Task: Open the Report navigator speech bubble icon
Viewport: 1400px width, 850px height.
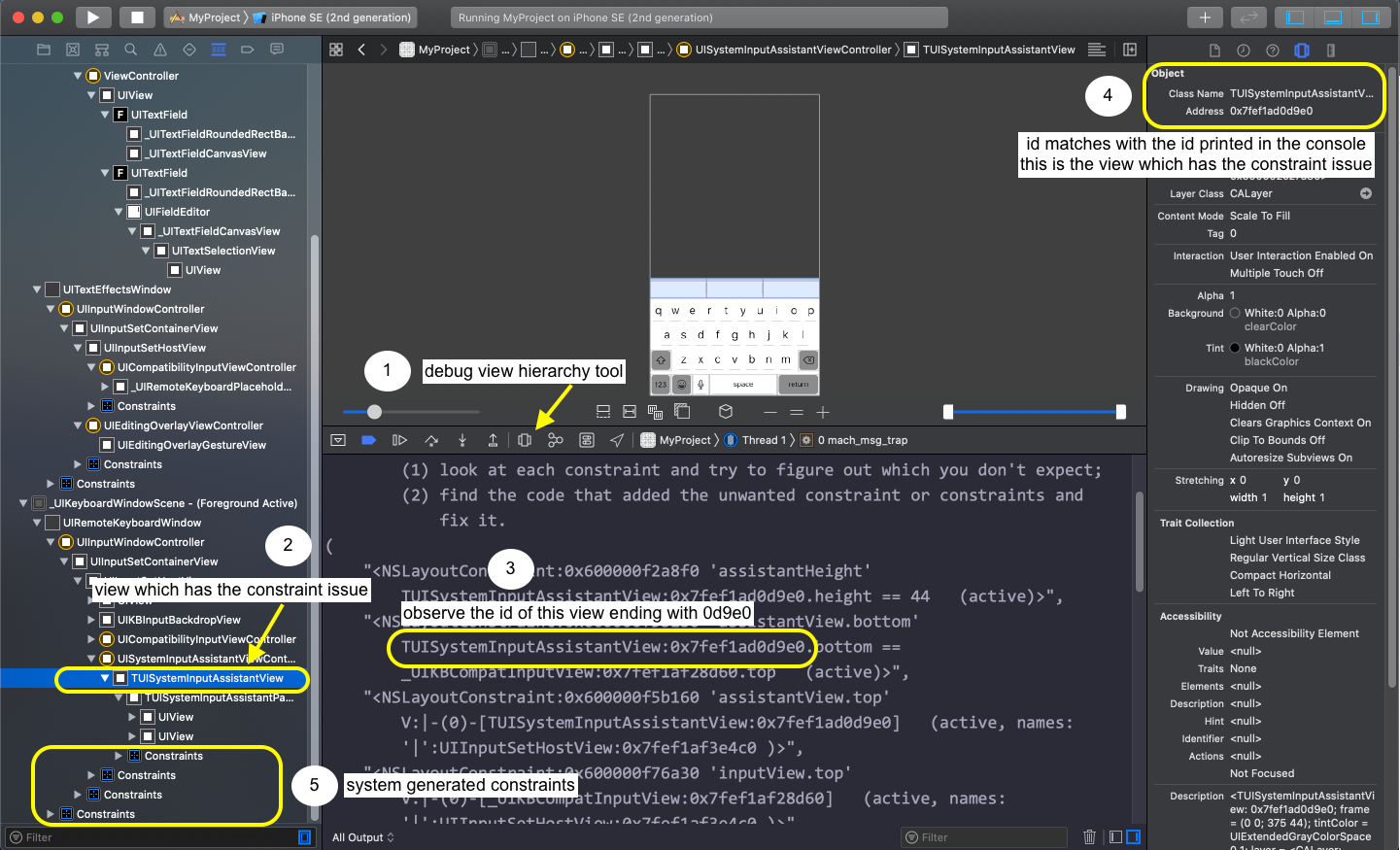Action: tap(276, 50)
